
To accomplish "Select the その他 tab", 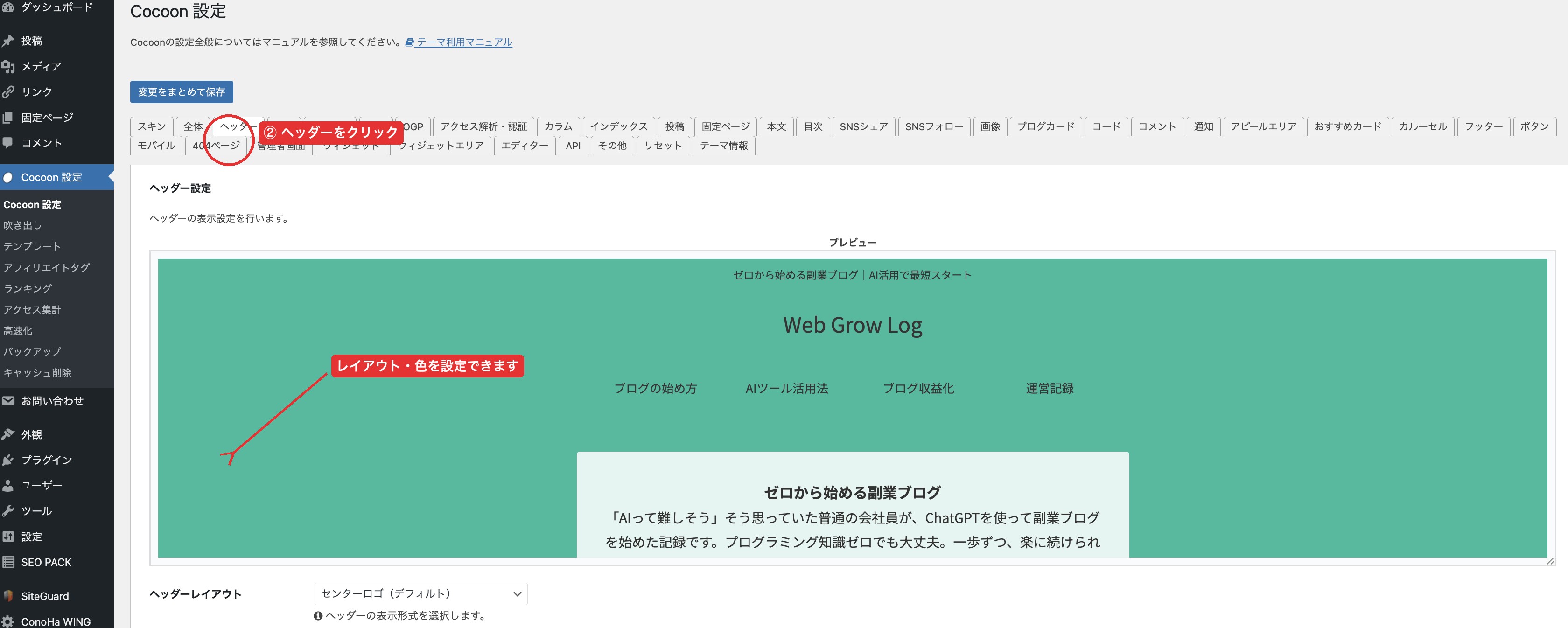I will 612,146.
